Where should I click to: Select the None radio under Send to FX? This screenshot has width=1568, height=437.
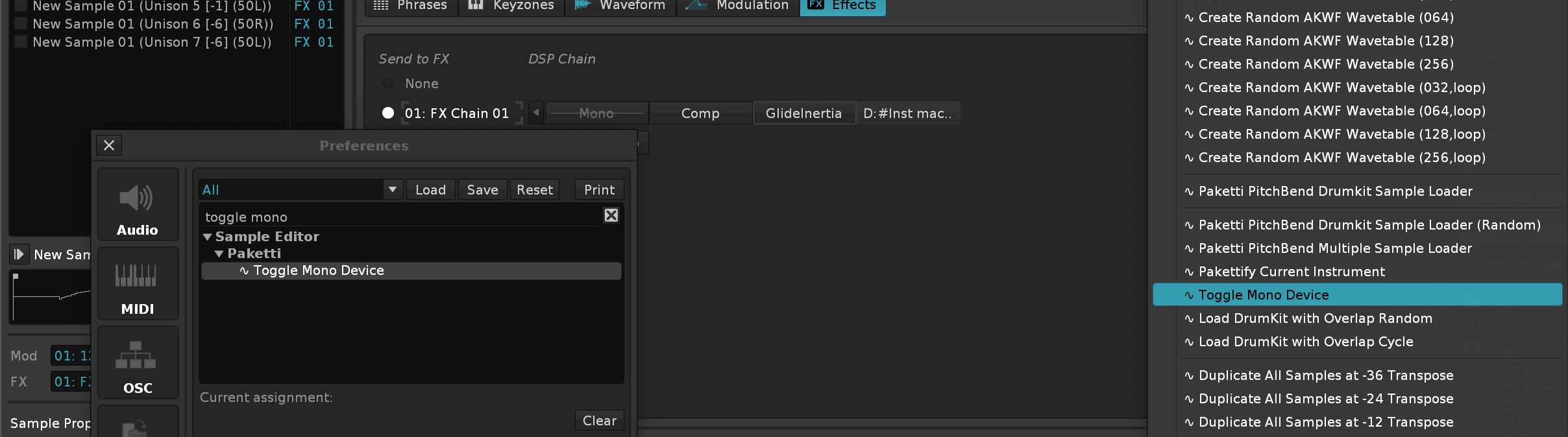(388, 84)
